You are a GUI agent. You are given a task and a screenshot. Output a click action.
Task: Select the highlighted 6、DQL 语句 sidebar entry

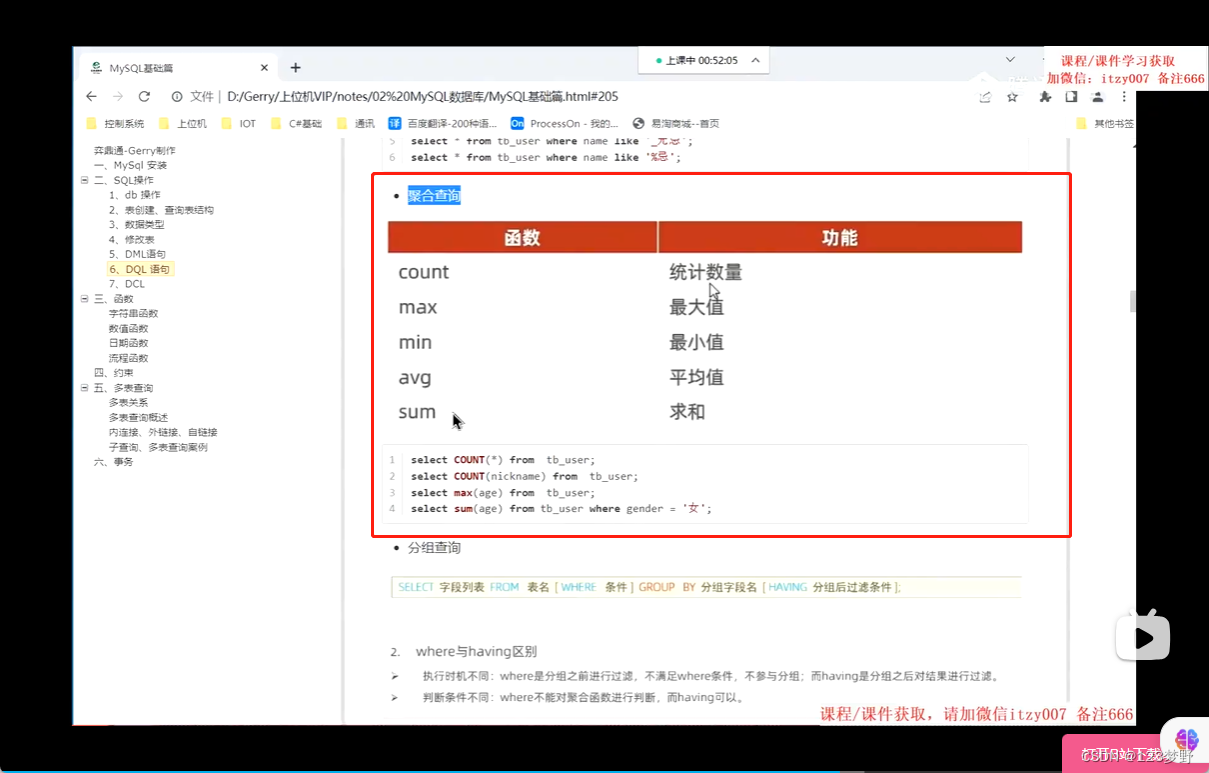pos(141,269)
